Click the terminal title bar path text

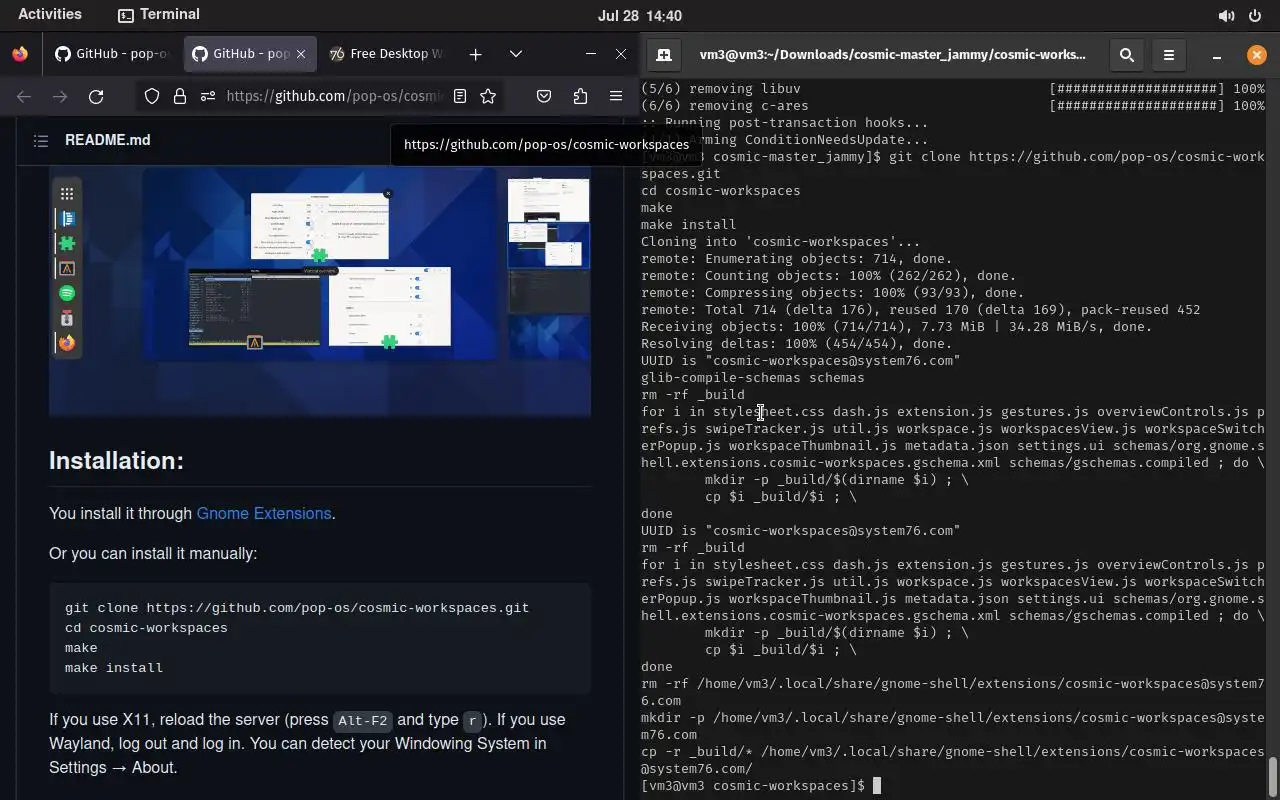click(893, 54)
